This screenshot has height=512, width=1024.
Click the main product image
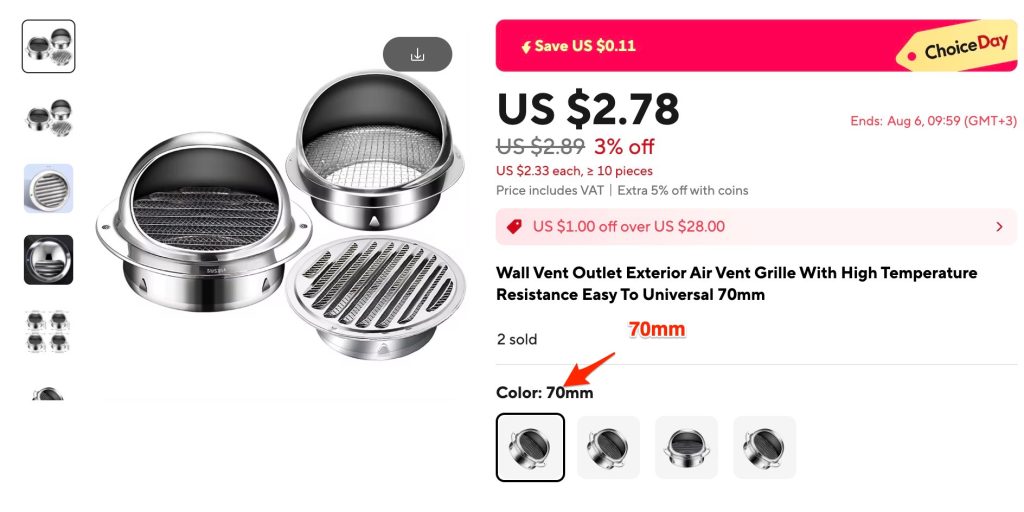(x=281, y=216)
